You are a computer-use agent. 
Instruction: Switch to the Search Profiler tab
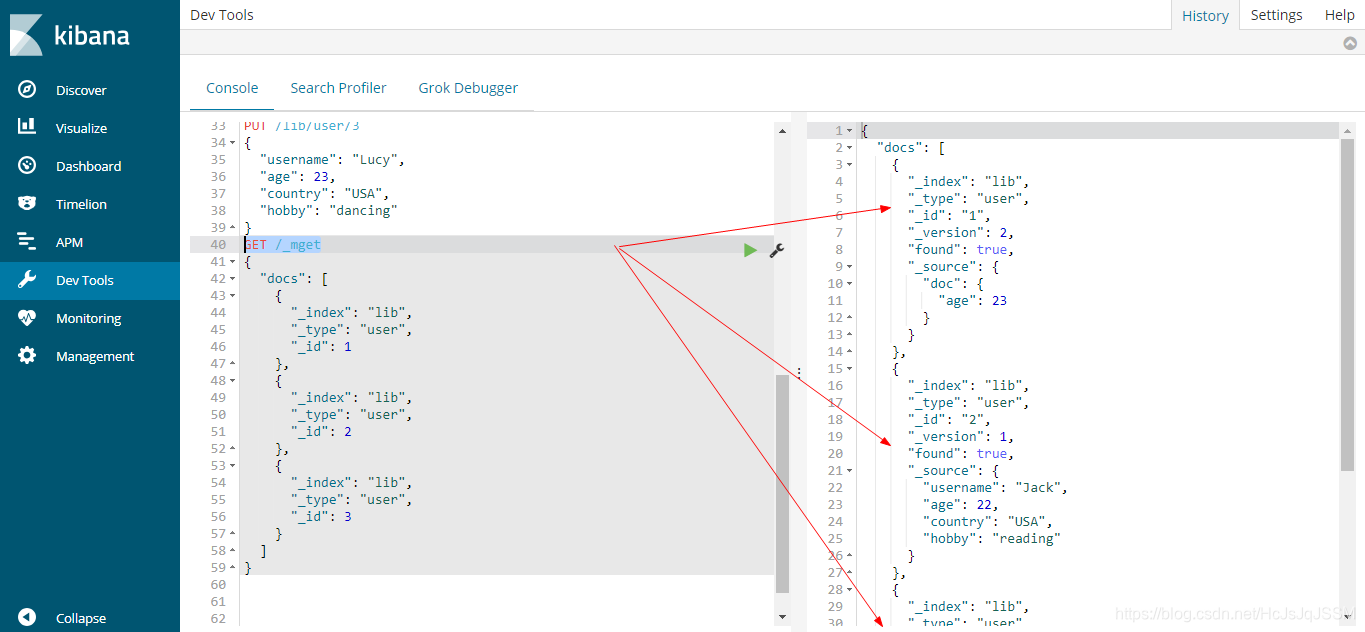tap(338, 88)
